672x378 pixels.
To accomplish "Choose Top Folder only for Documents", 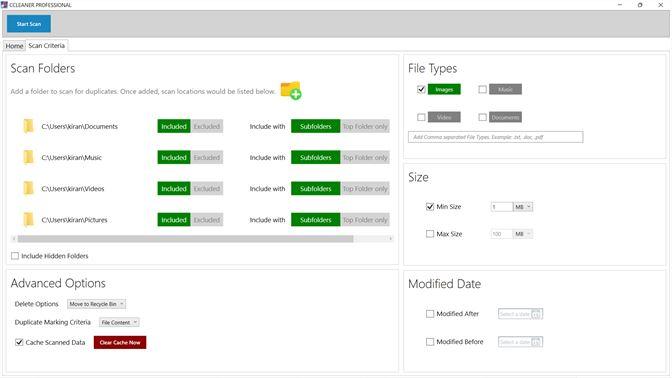I will click(365, 126).
